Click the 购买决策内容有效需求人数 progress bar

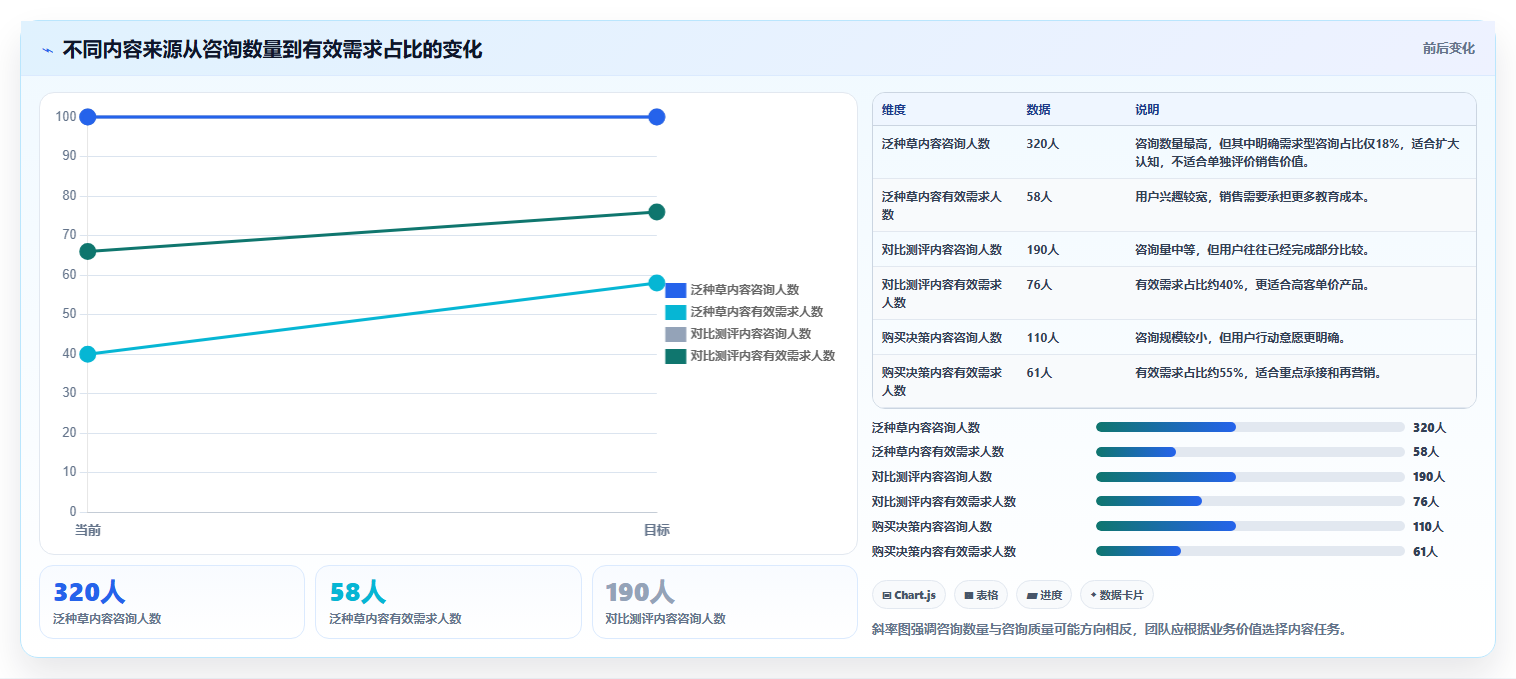[1250, 551]
